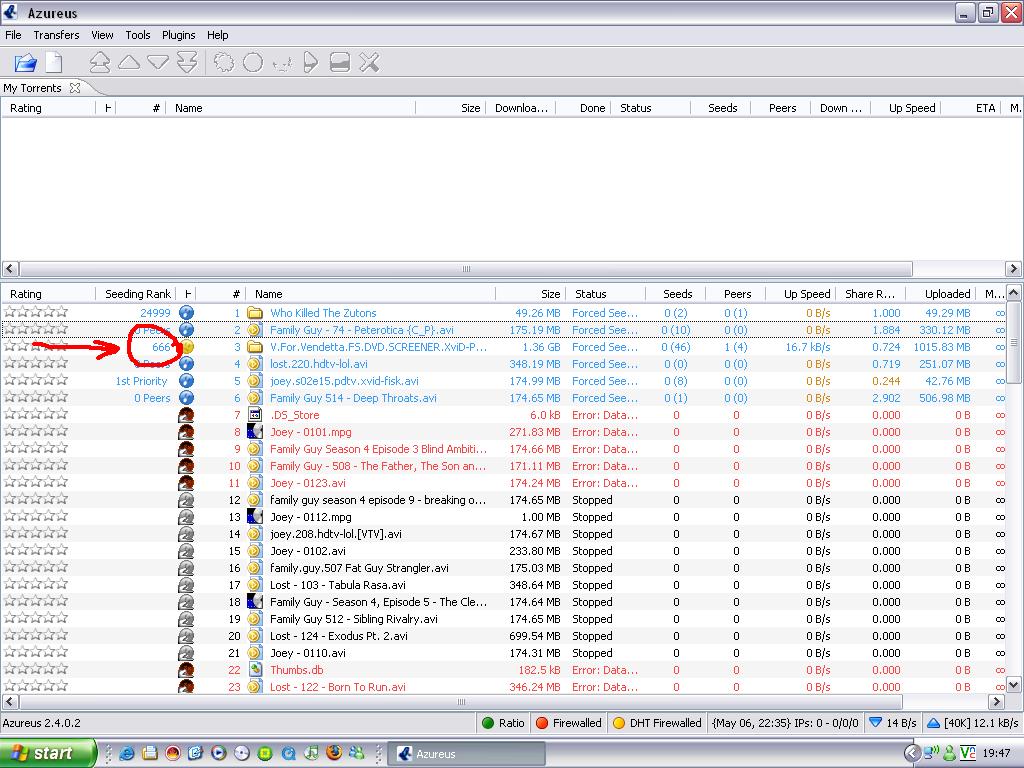This screenshot has height=768, width=1024.
Task: Click the move to top double-arrow icon
Action: (x=99, y=63)
